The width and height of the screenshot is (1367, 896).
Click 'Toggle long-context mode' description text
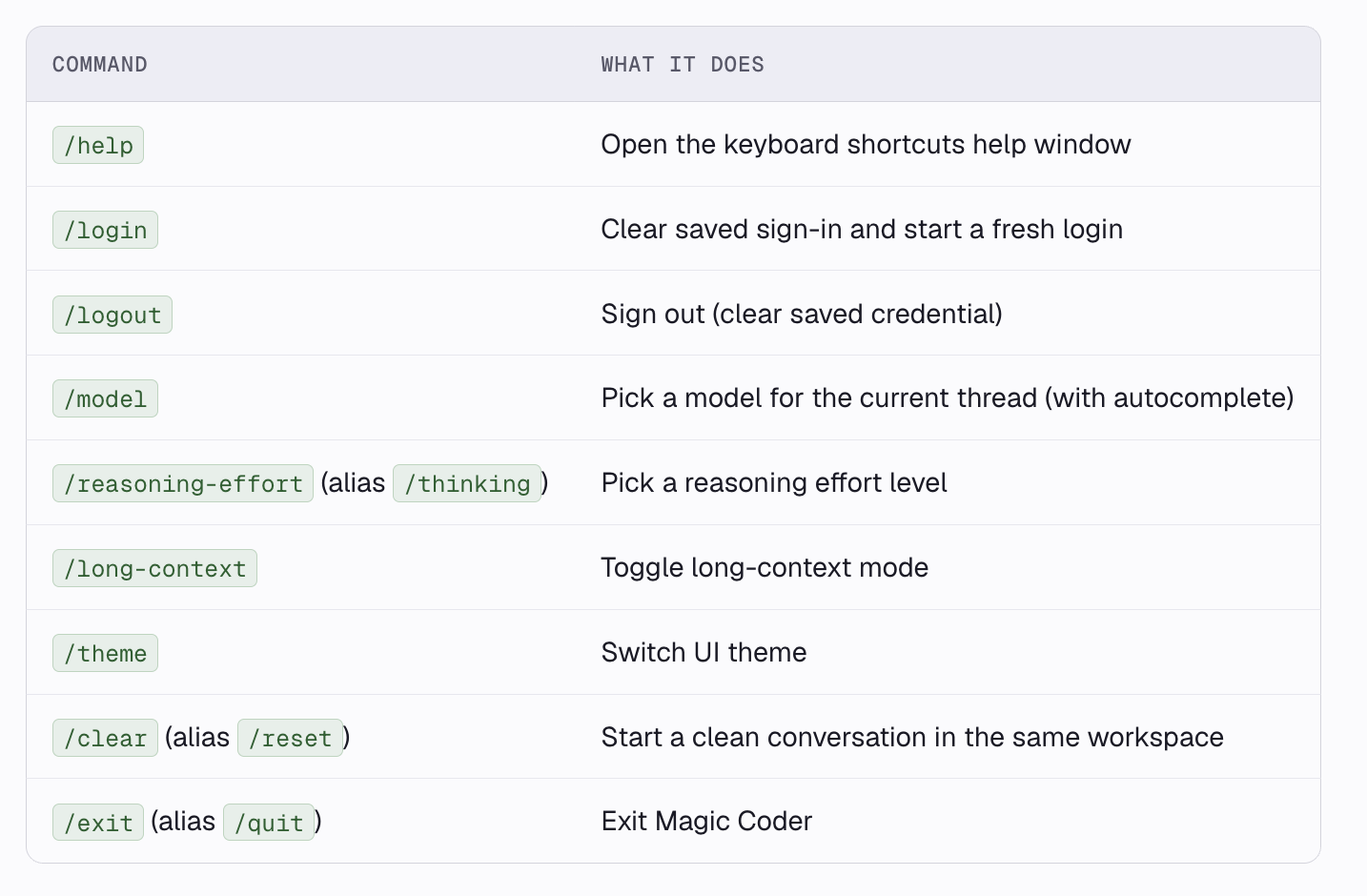765,567
